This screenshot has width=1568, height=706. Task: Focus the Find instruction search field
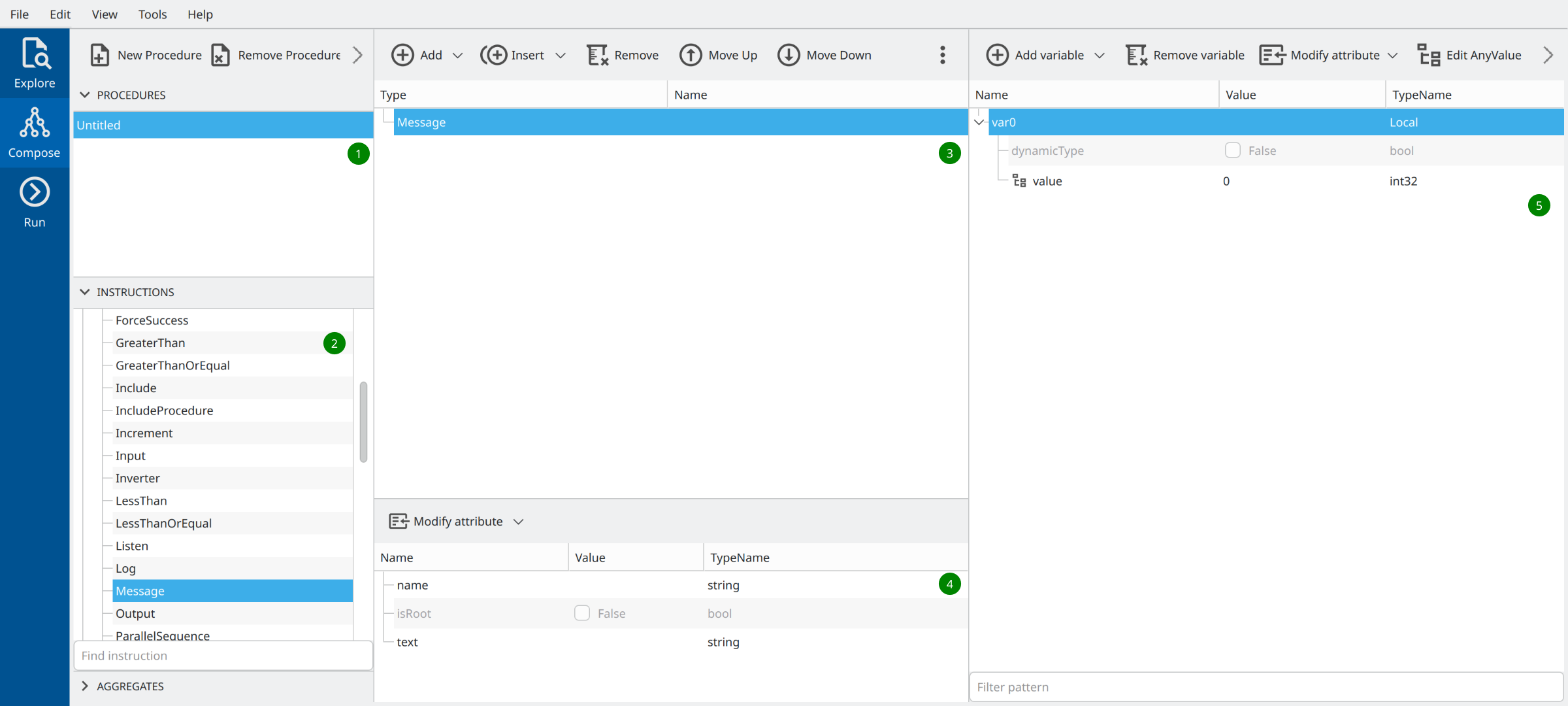[223, 656]
